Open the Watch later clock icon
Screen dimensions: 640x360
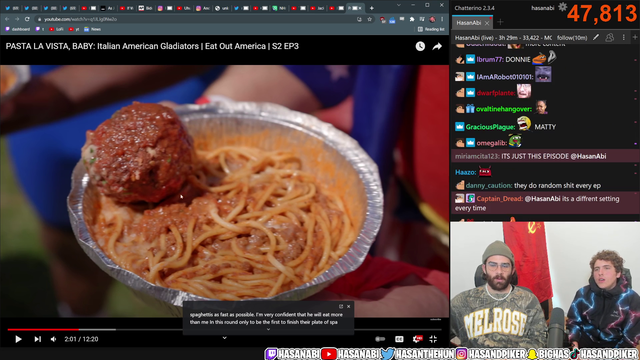[x=420, y=47]
